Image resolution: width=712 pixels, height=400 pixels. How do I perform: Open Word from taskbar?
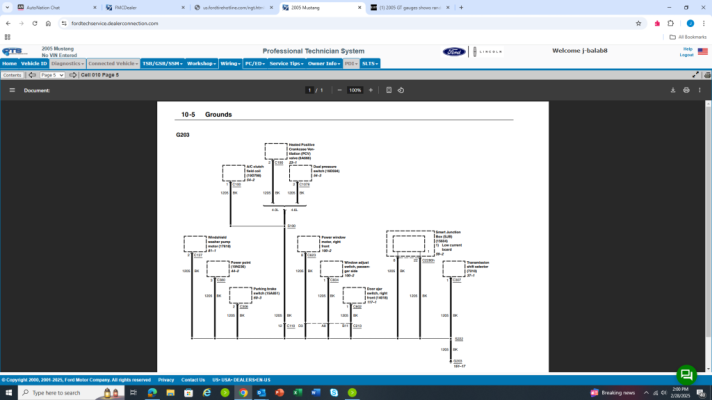pos(316,392)
